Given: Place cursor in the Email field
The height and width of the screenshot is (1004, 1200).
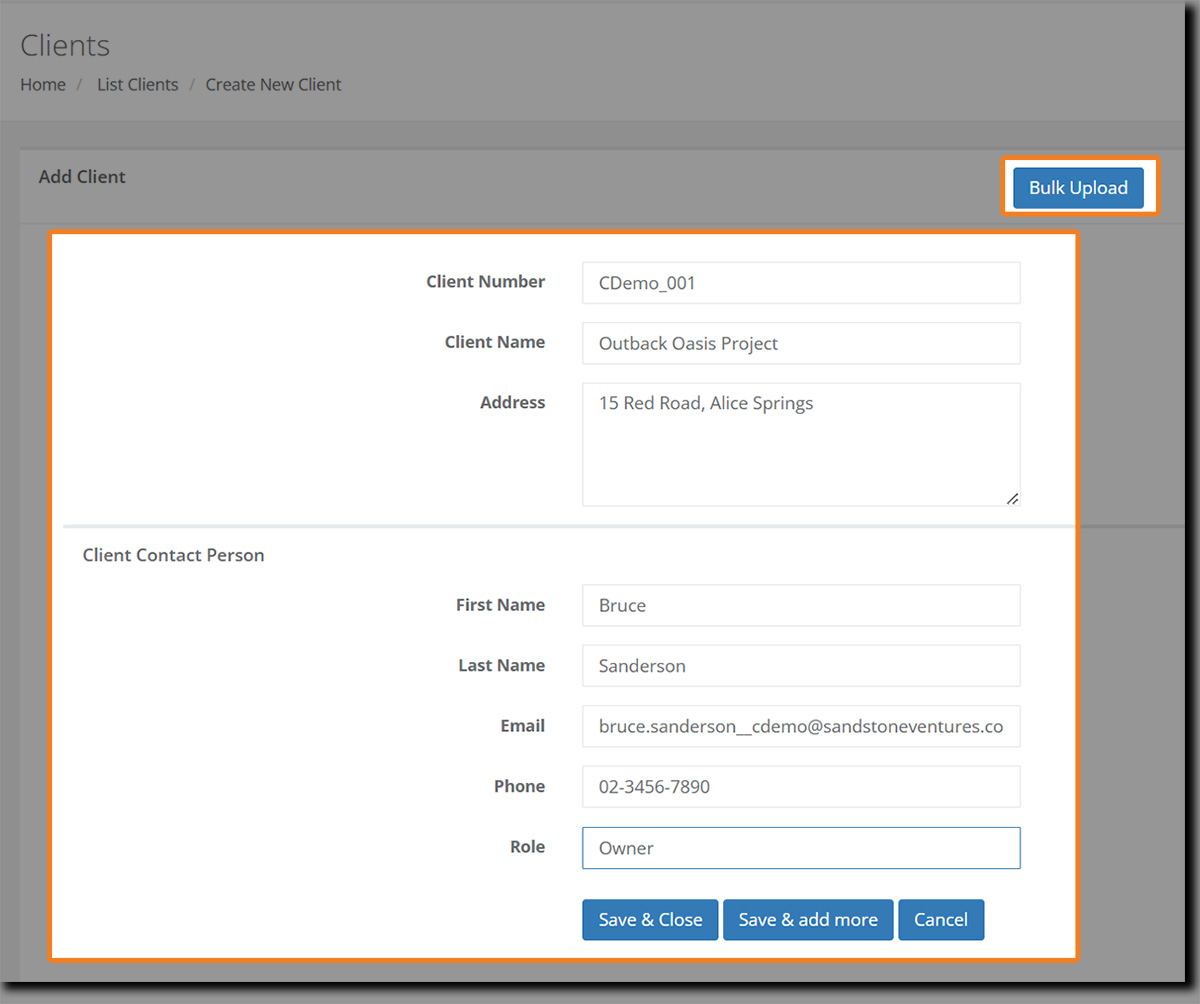Looking at the screenshot, I should [800, 727].
